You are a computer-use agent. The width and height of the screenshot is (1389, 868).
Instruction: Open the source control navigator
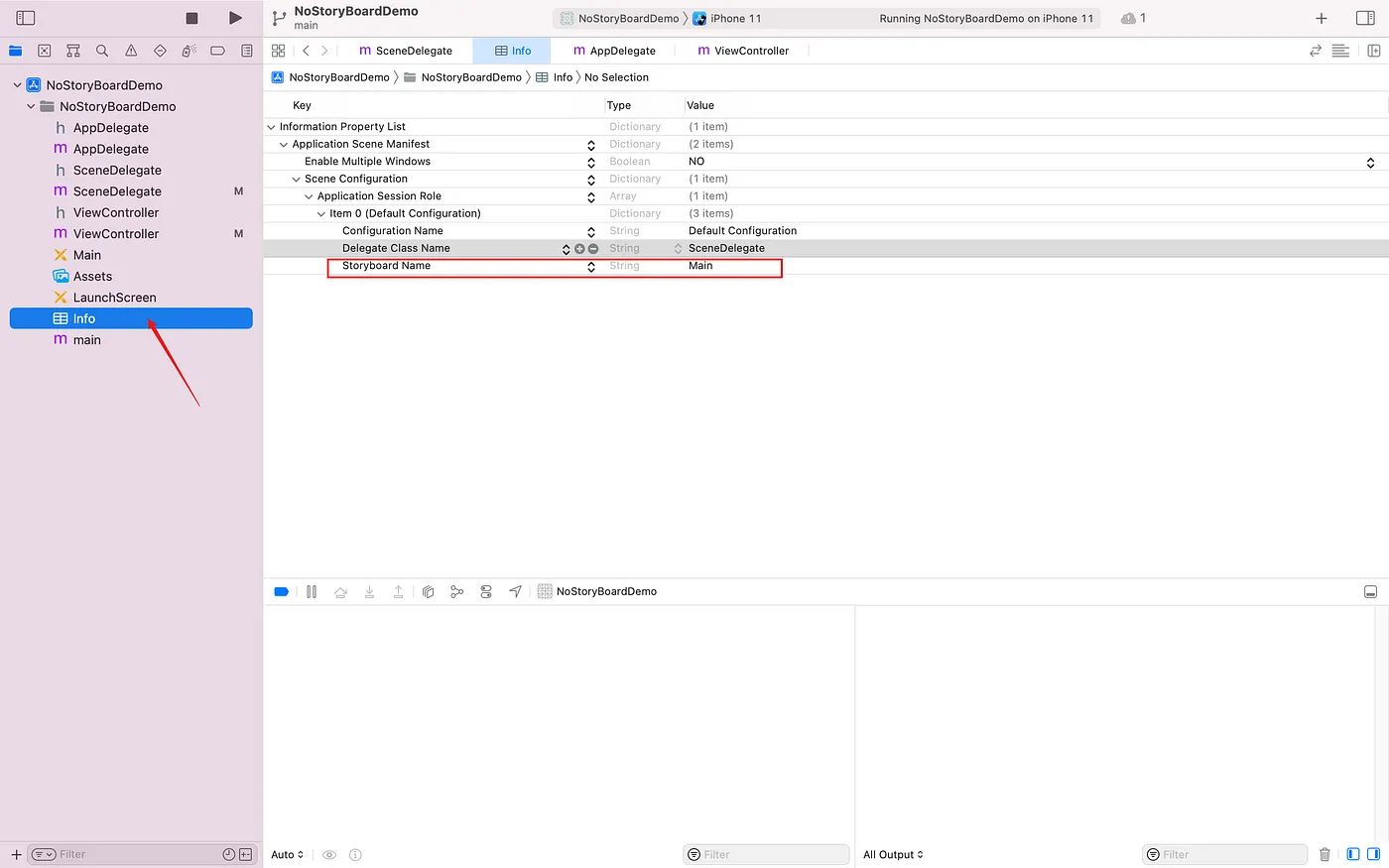click(45, 51)
